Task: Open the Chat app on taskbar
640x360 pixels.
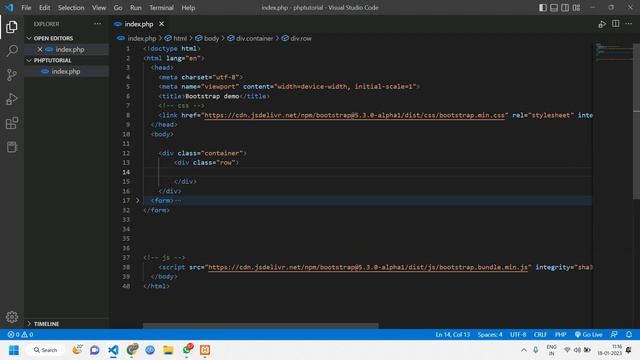Action: pos(95,350)
